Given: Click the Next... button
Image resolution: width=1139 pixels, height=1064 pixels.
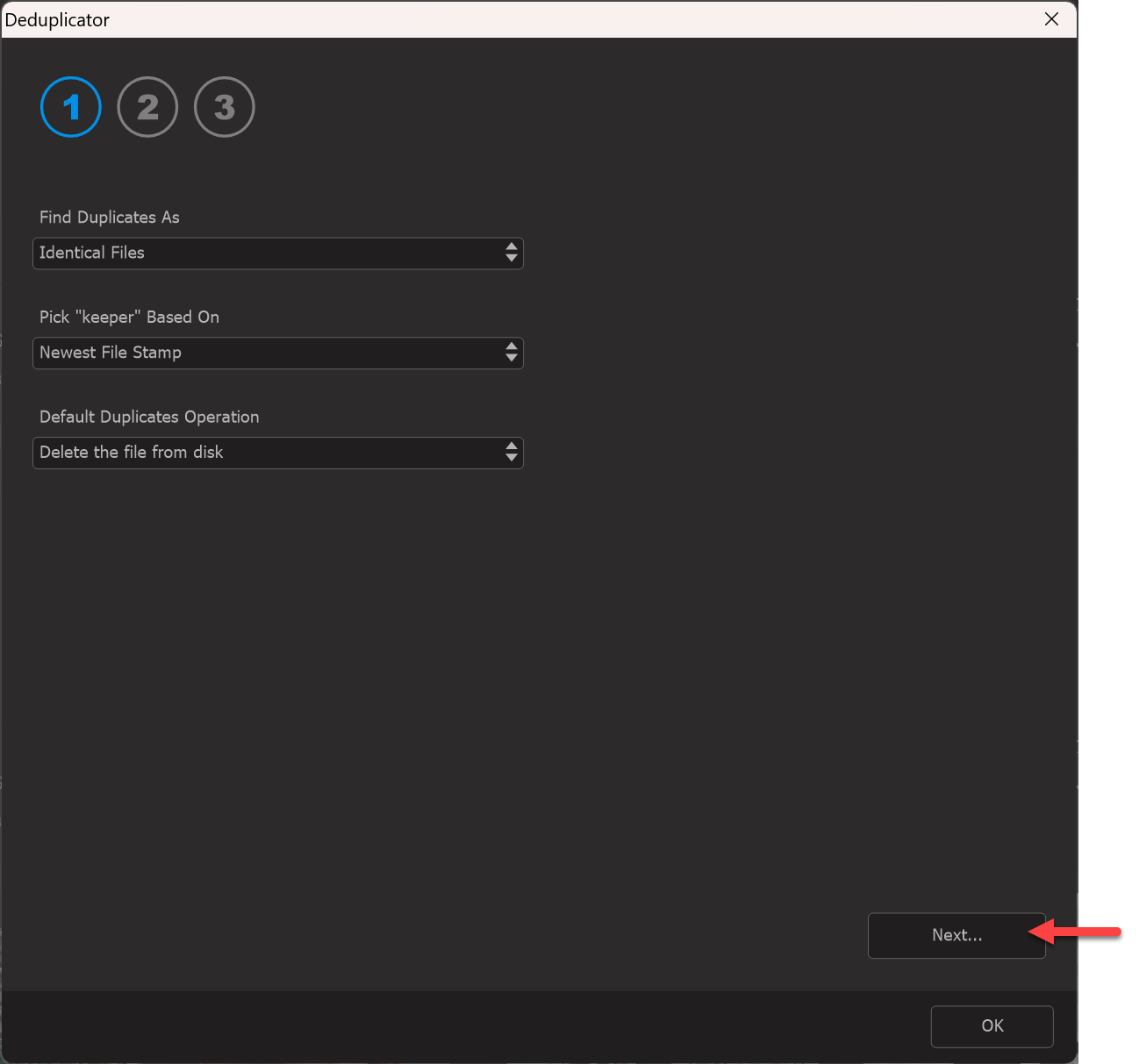Looking at the screenshot, I should pos(956,936).
